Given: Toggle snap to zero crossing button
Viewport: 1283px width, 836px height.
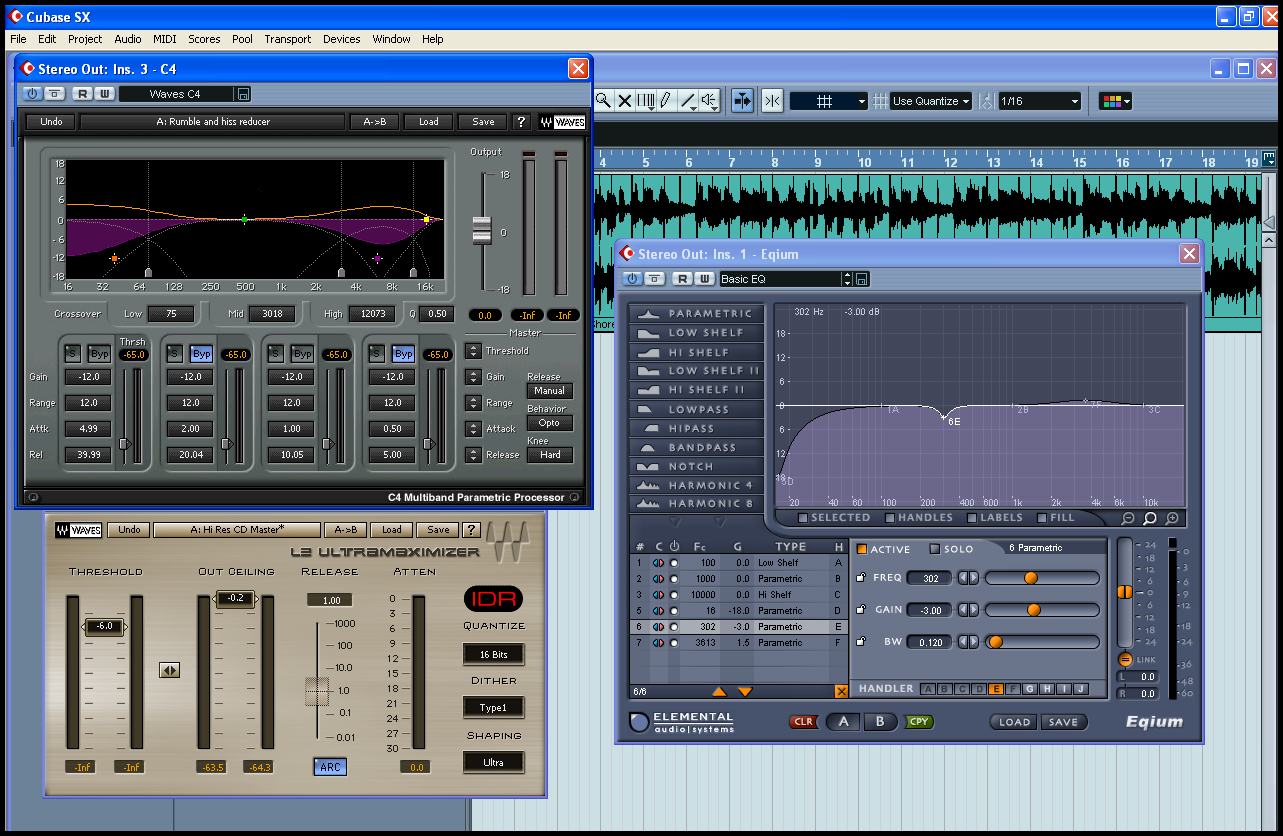Looking at the screenshot, I should 772,101.
